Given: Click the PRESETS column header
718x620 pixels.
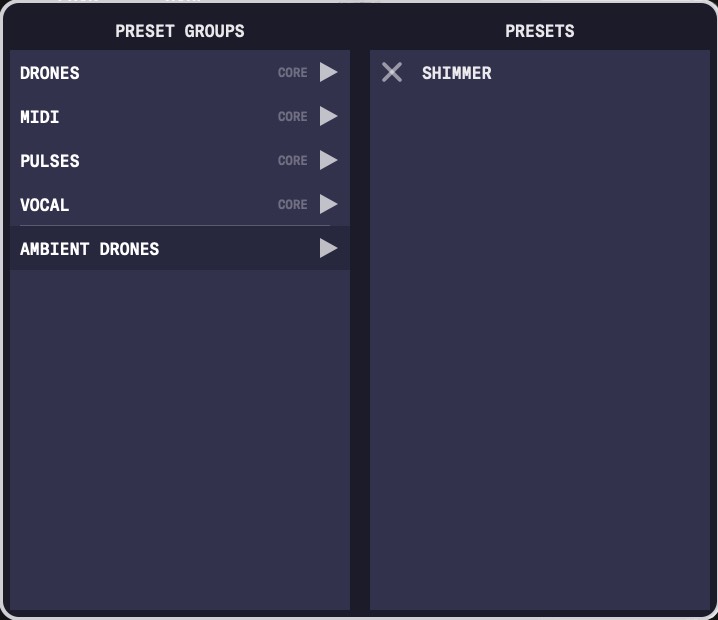Looking at the screenshot, I should click(x=540, y=31).
